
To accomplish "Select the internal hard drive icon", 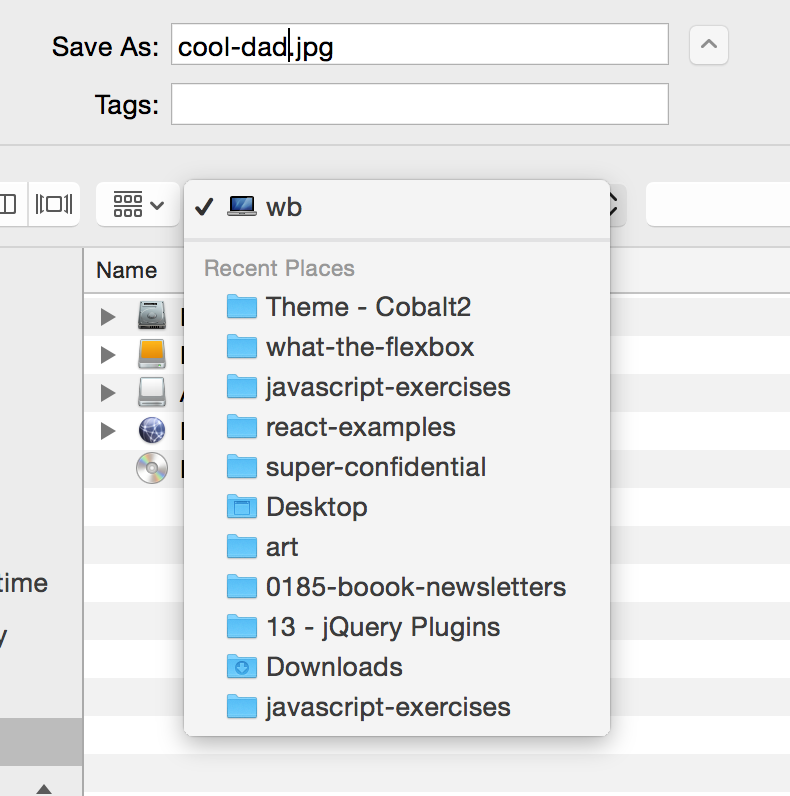I will pos(152,315).
